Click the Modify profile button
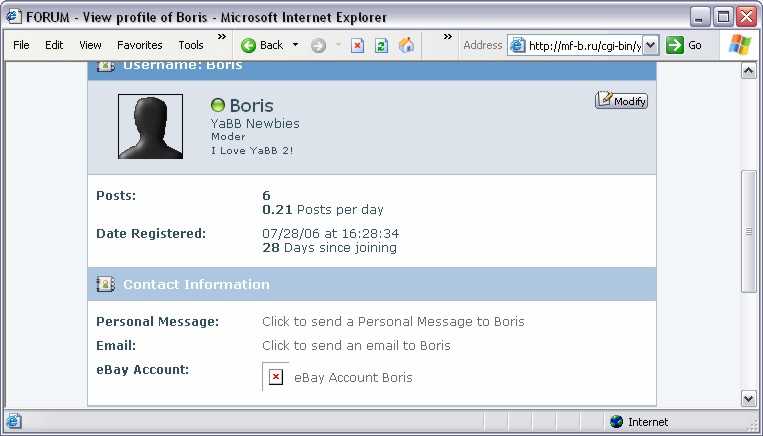Image resolution: width=763 pixels, height=436 pixels. [621, 100]
